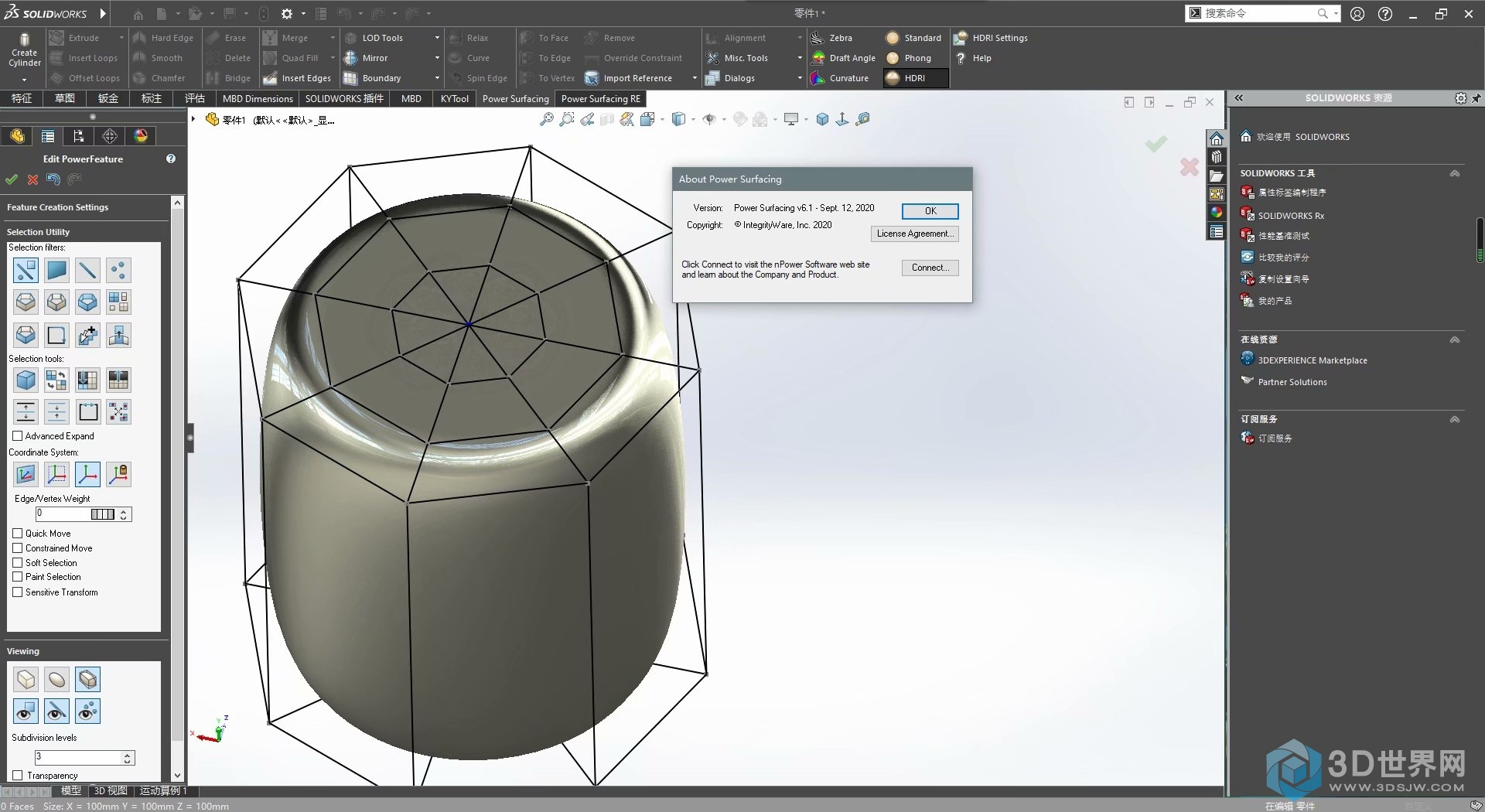Click Zoom to Fit in viewport toolbar

[546, 119]
